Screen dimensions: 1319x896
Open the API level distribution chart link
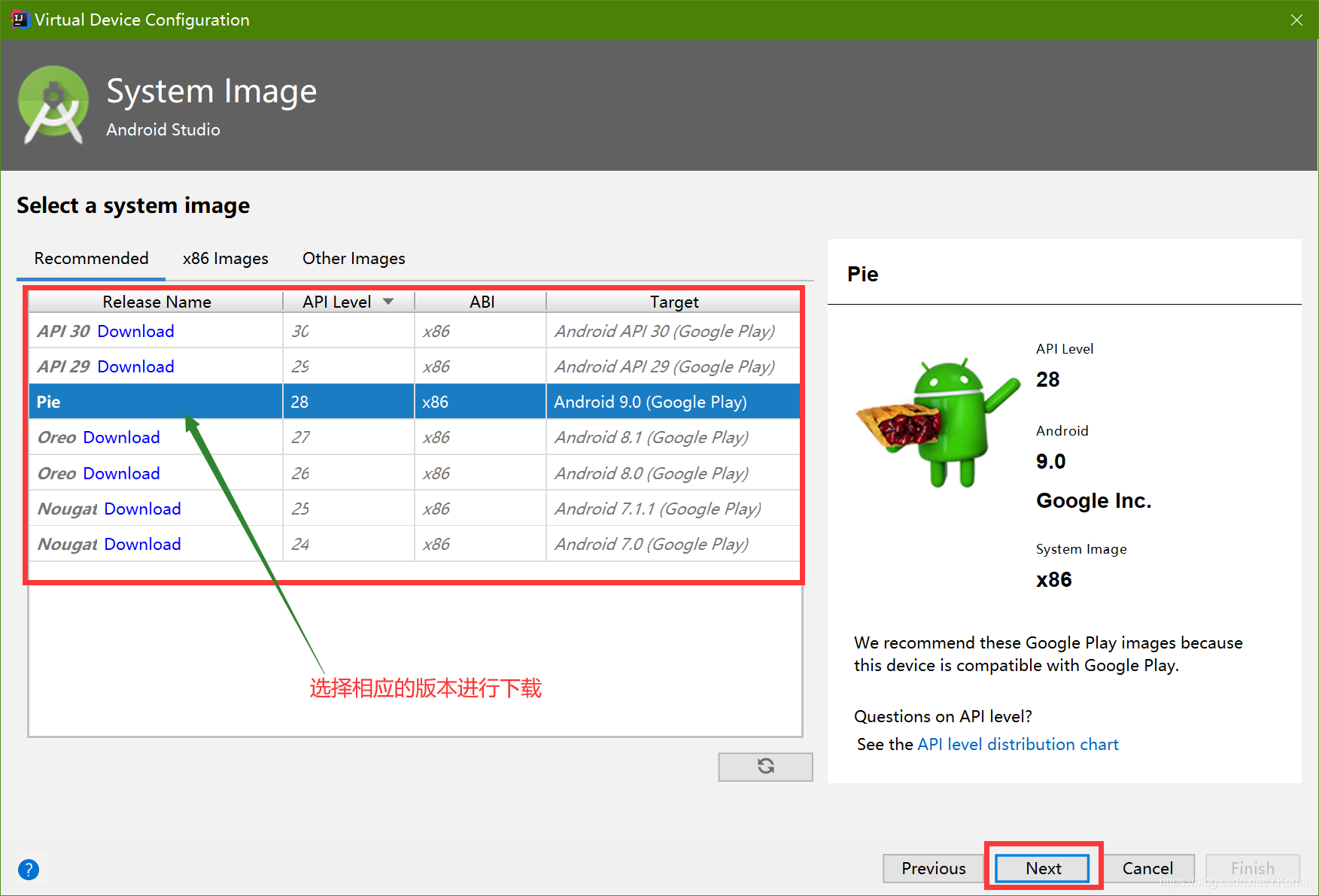coord(1017,744)
